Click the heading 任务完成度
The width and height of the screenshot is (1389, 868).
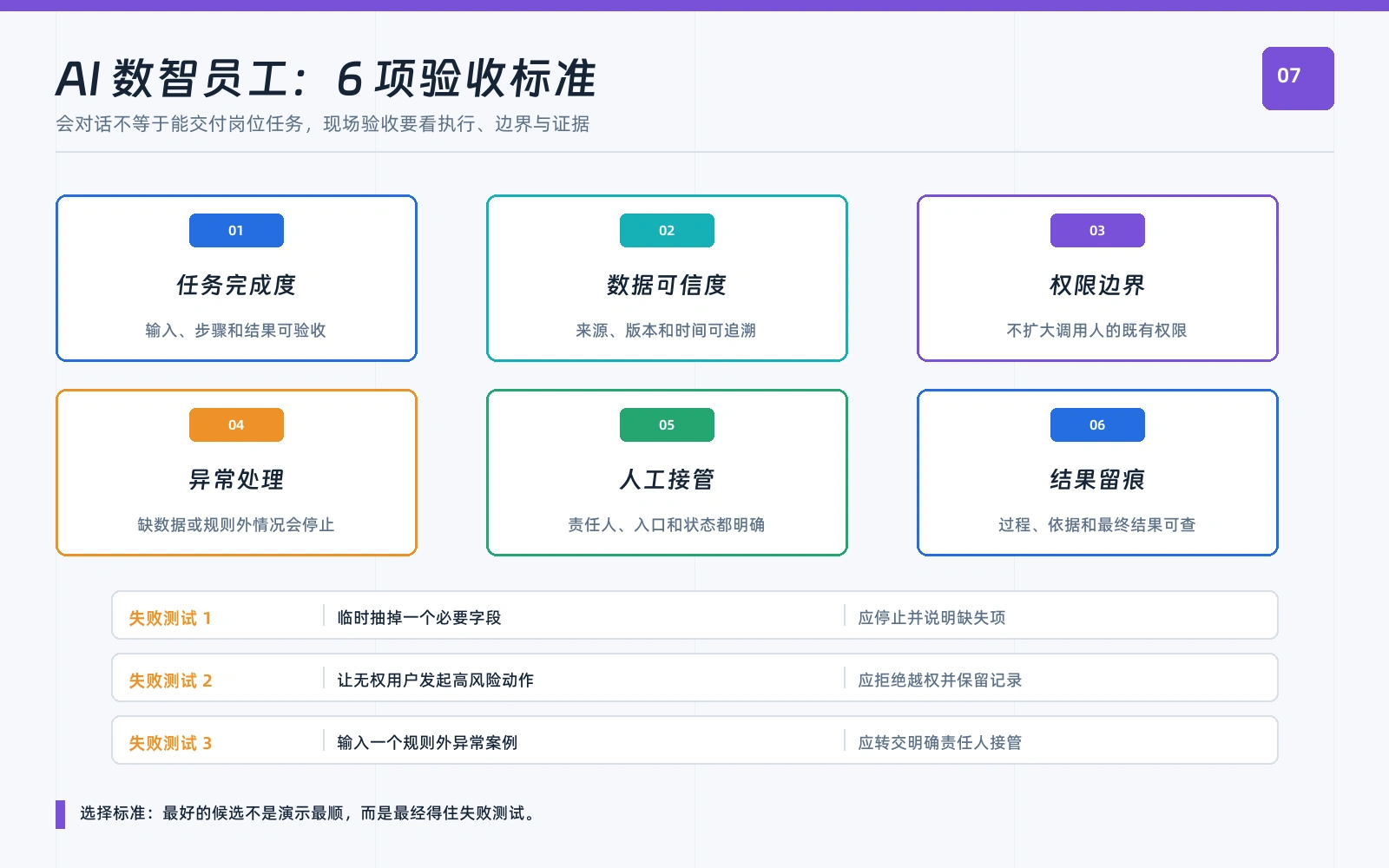click(x=236, y=285)
